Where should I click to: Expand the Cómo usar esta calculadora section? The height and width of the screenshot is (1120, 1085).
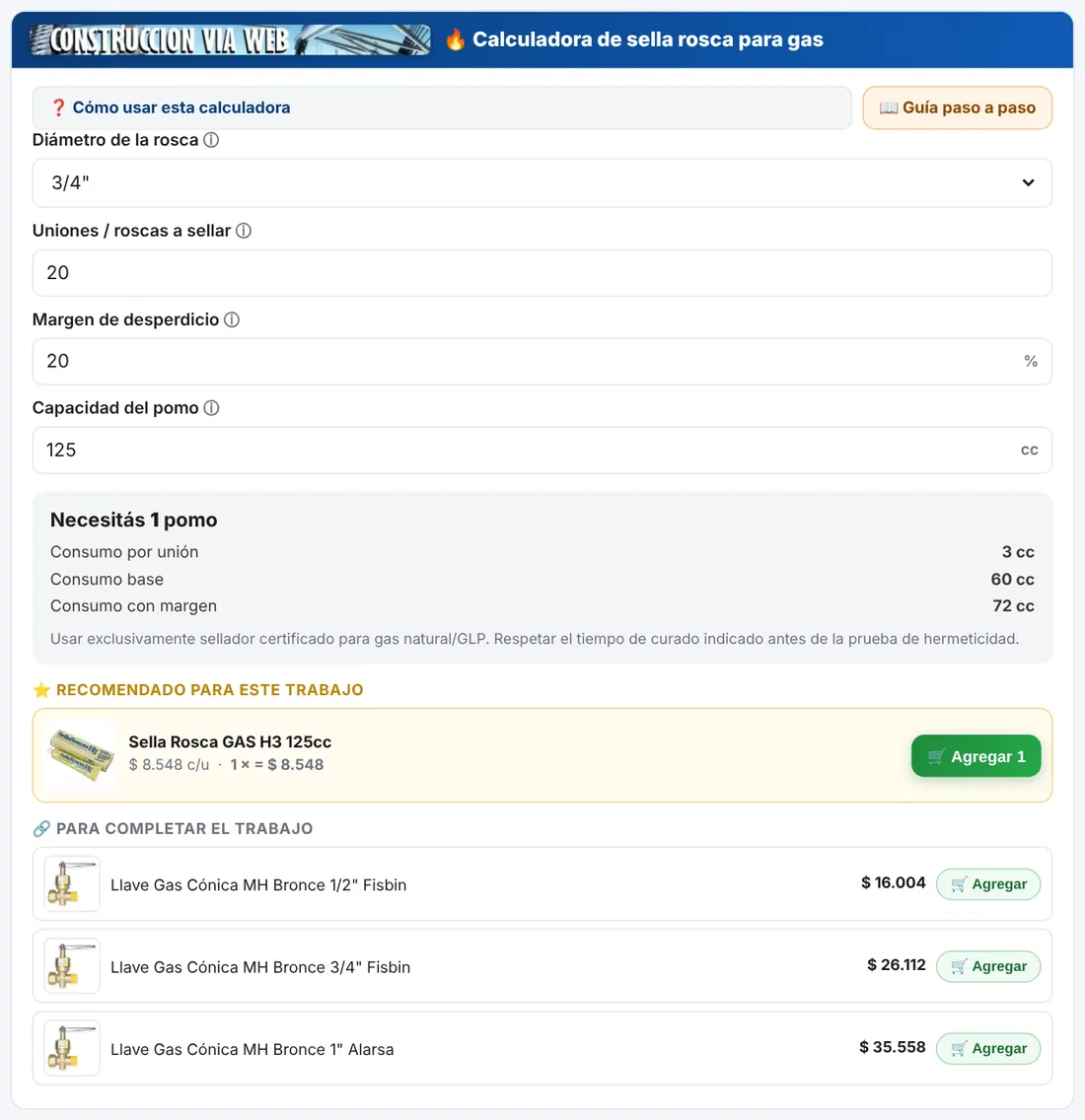442,107
